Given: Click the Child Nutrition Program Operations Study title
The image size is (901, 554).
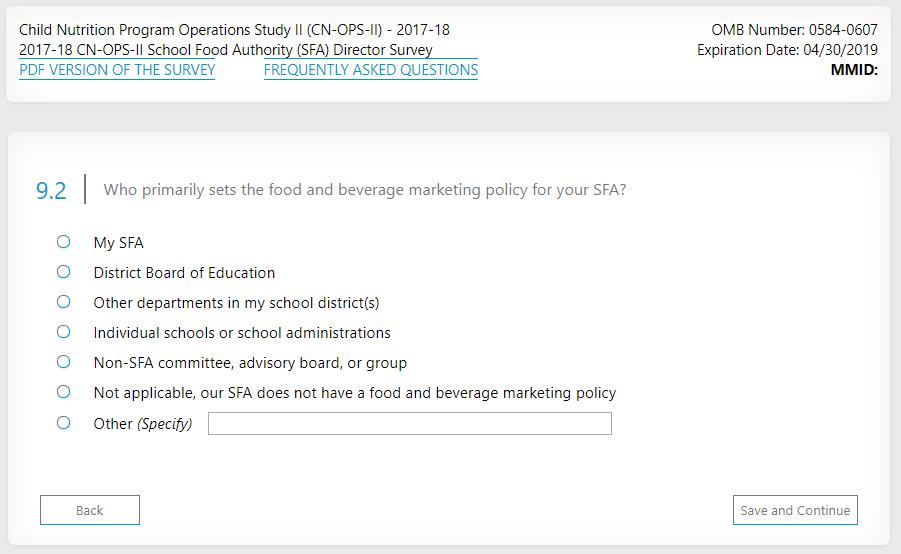Looking at the screenshot, I should [x=234, y=30].
